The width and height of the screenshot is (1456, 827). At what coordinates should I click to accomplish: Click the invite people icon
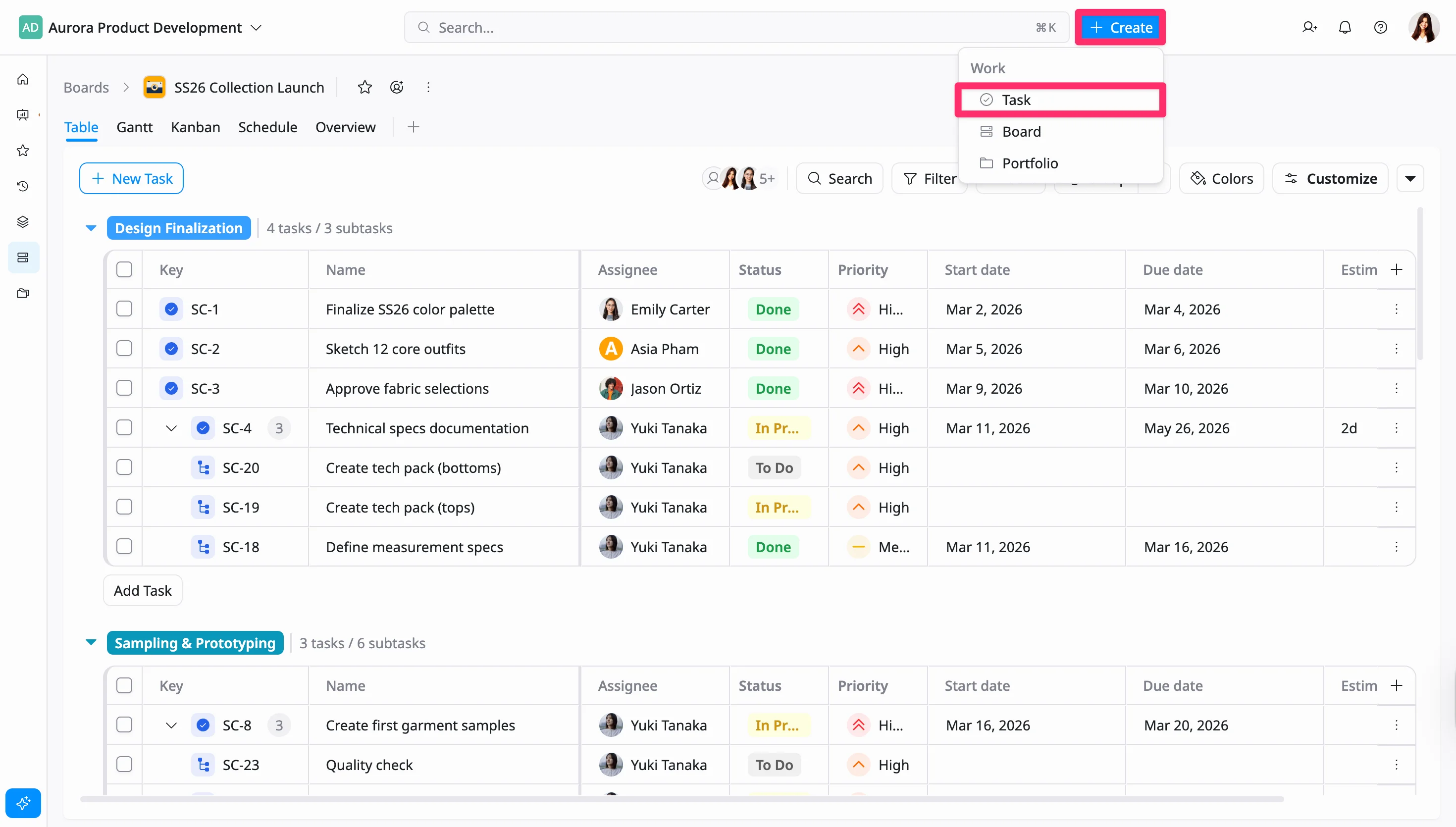(x=1309, y=27)
